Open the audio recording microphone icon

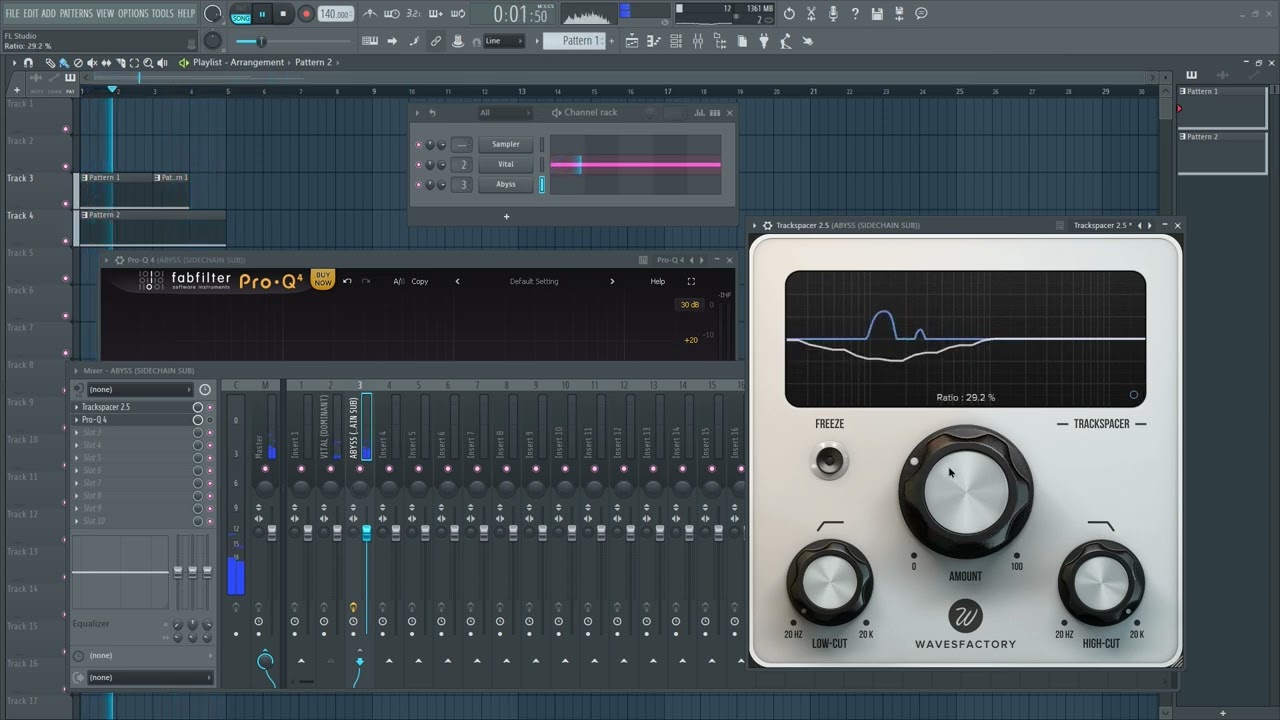coord(833,14)
